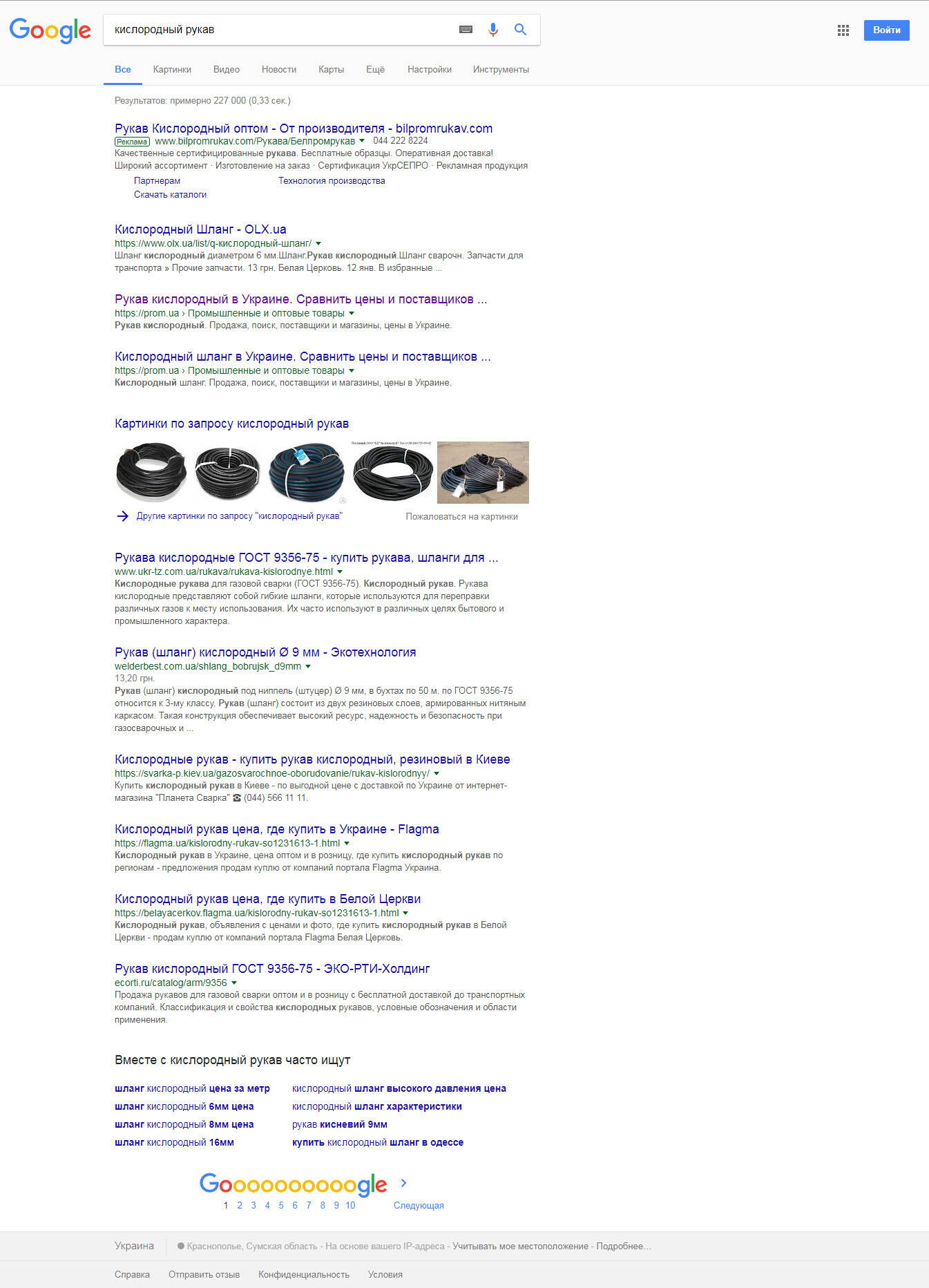The image size is (929, 1288).
Task: Open the Google apps grid
Action: 843,30
